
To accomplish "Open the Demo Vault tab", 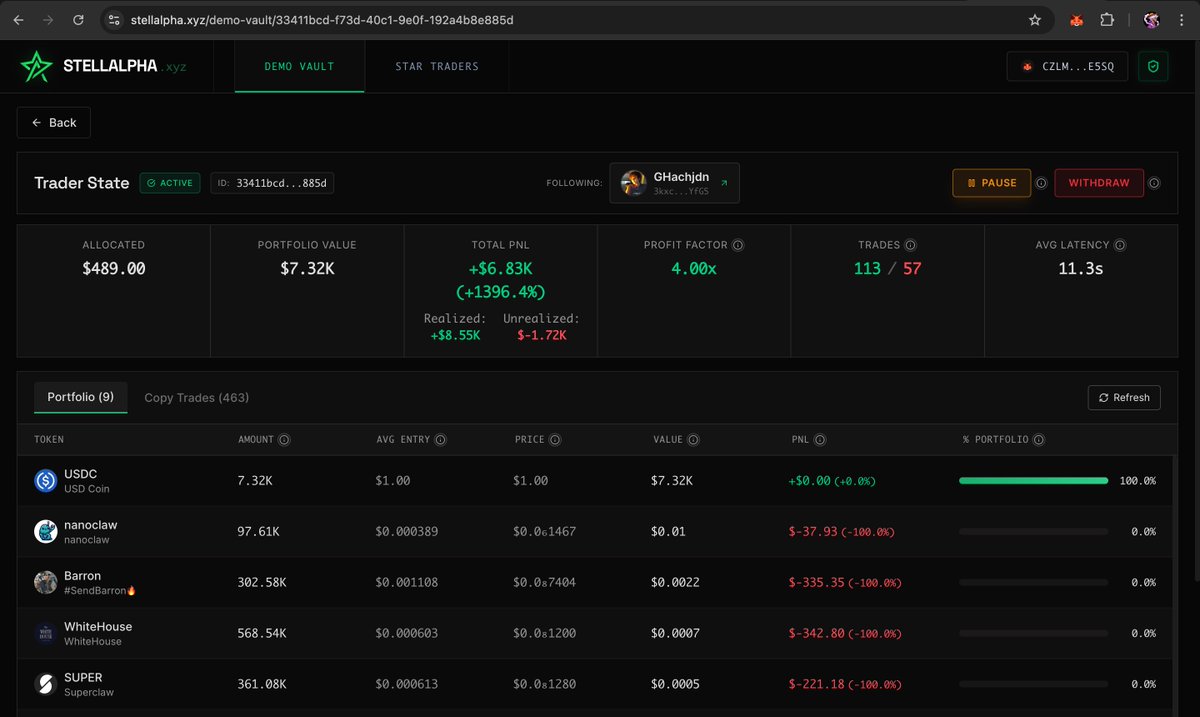I will coord(299,67).
